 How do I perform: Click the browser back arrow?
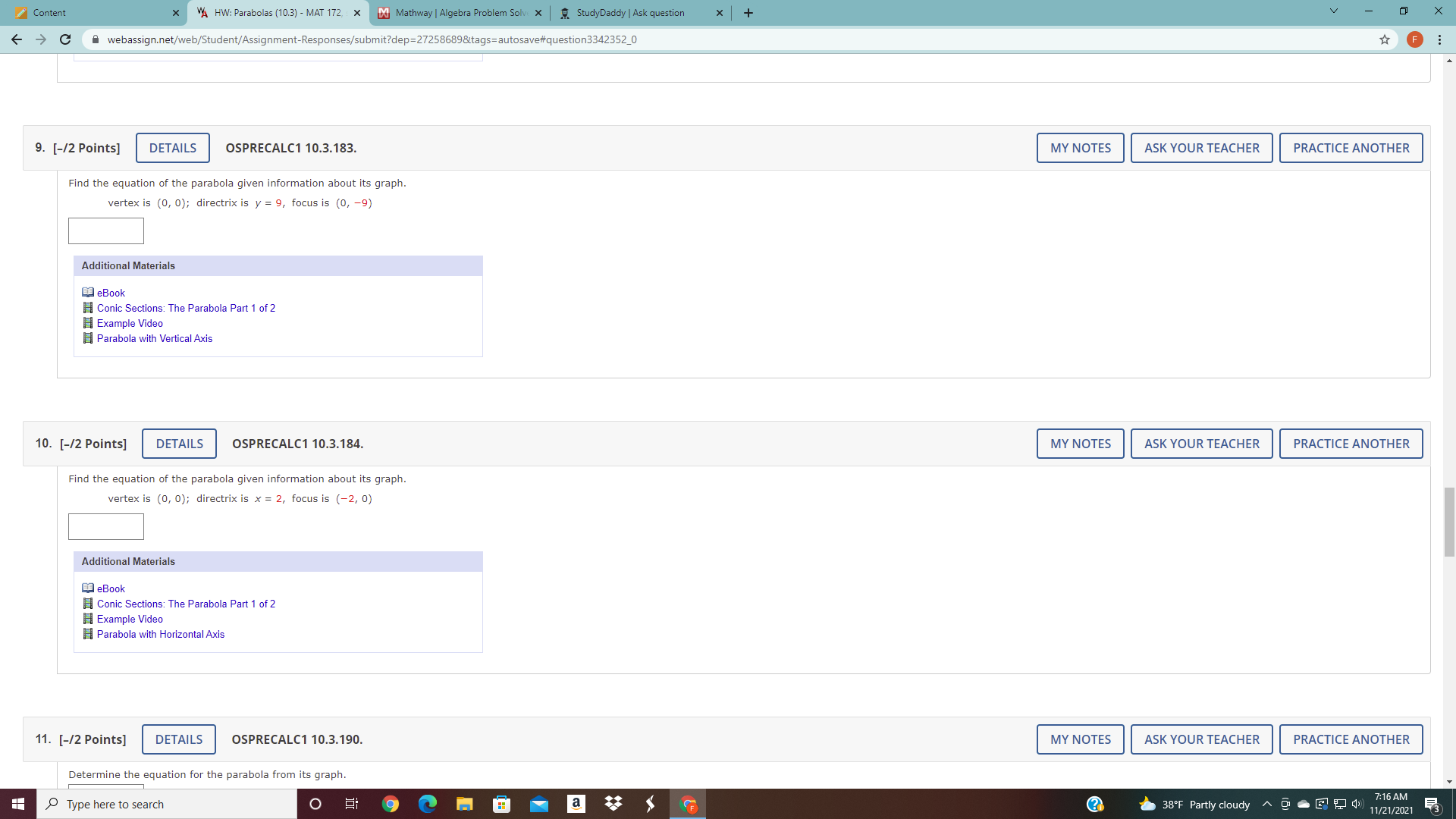(17, 39)
